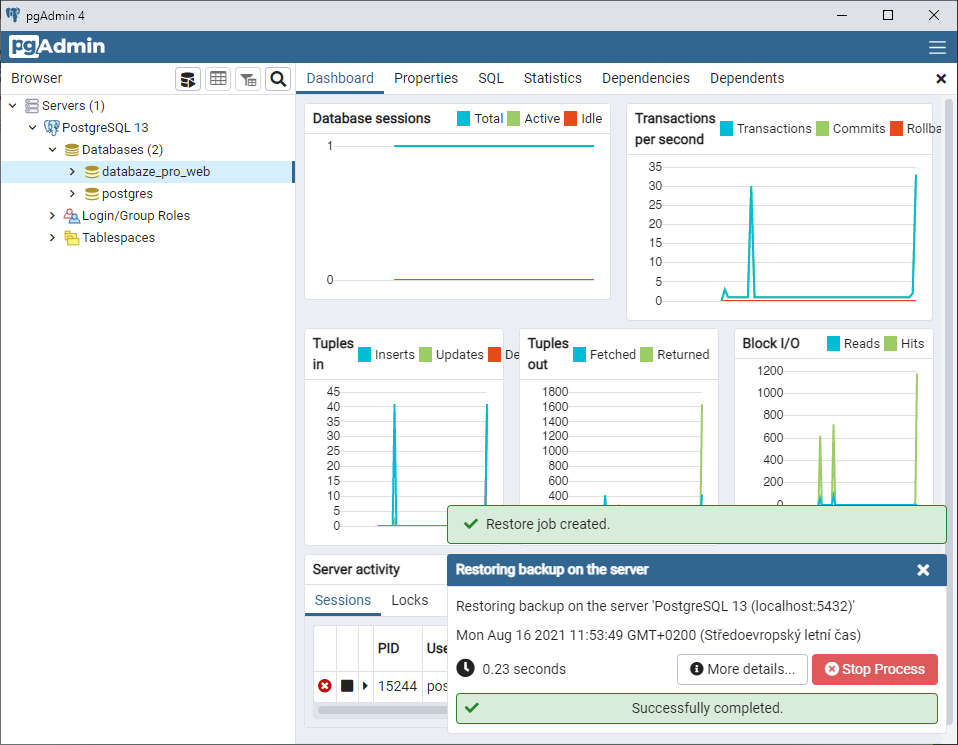
Task: Click the More details button
Action: tap(742, 669)
